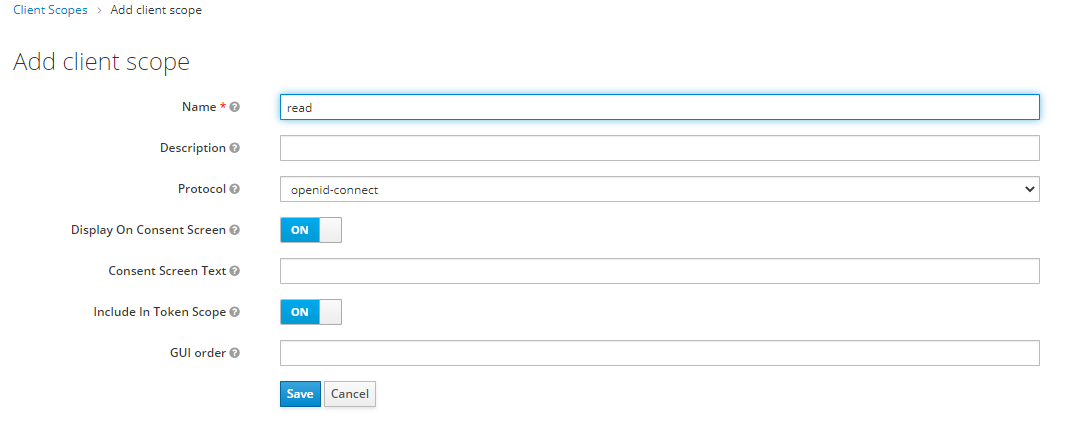Open the Protocol dropdown
This screenshot has height=421, width=1070.
tap(659, 189)
